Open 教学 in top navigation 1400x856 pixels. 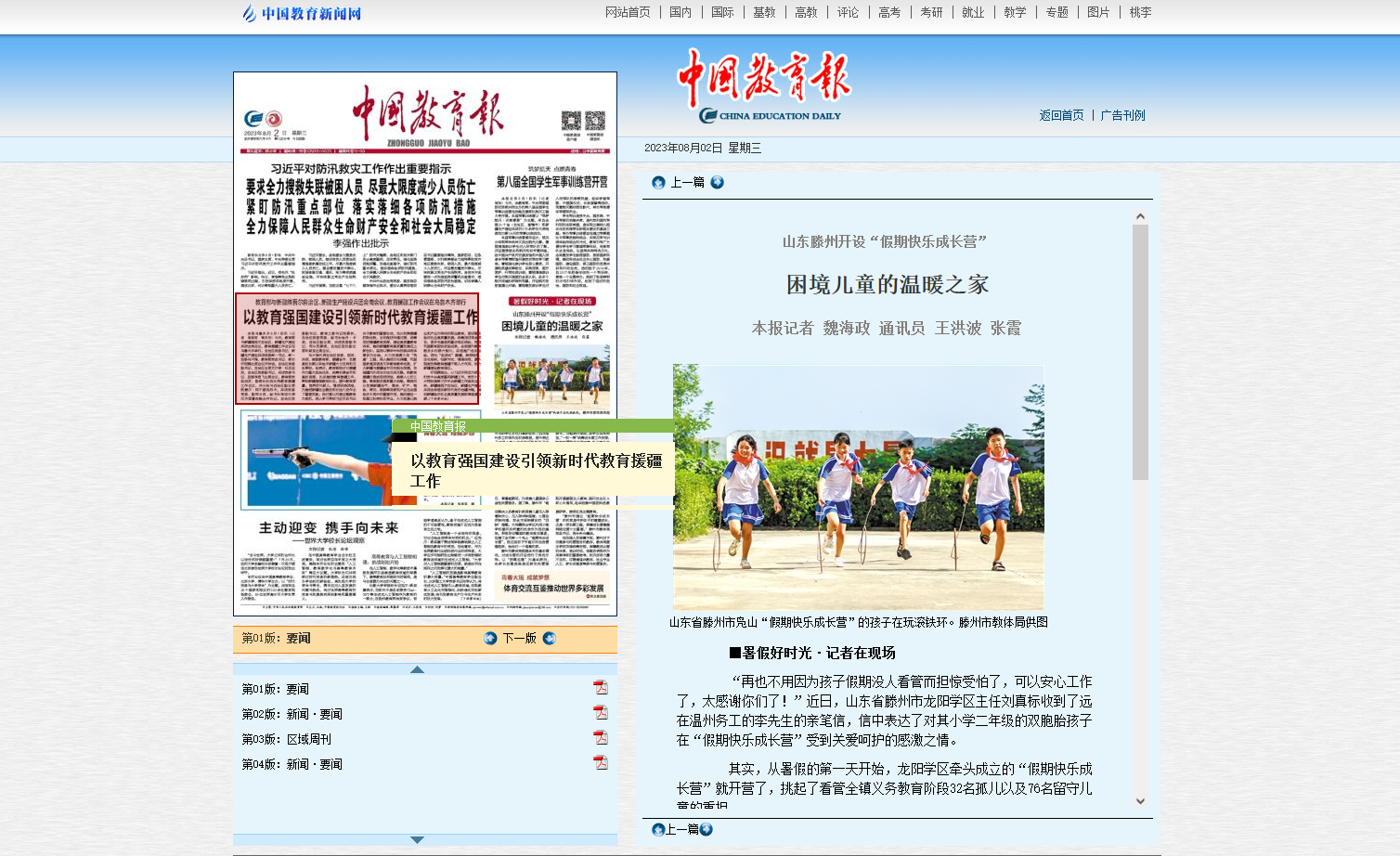(1015, 12)
